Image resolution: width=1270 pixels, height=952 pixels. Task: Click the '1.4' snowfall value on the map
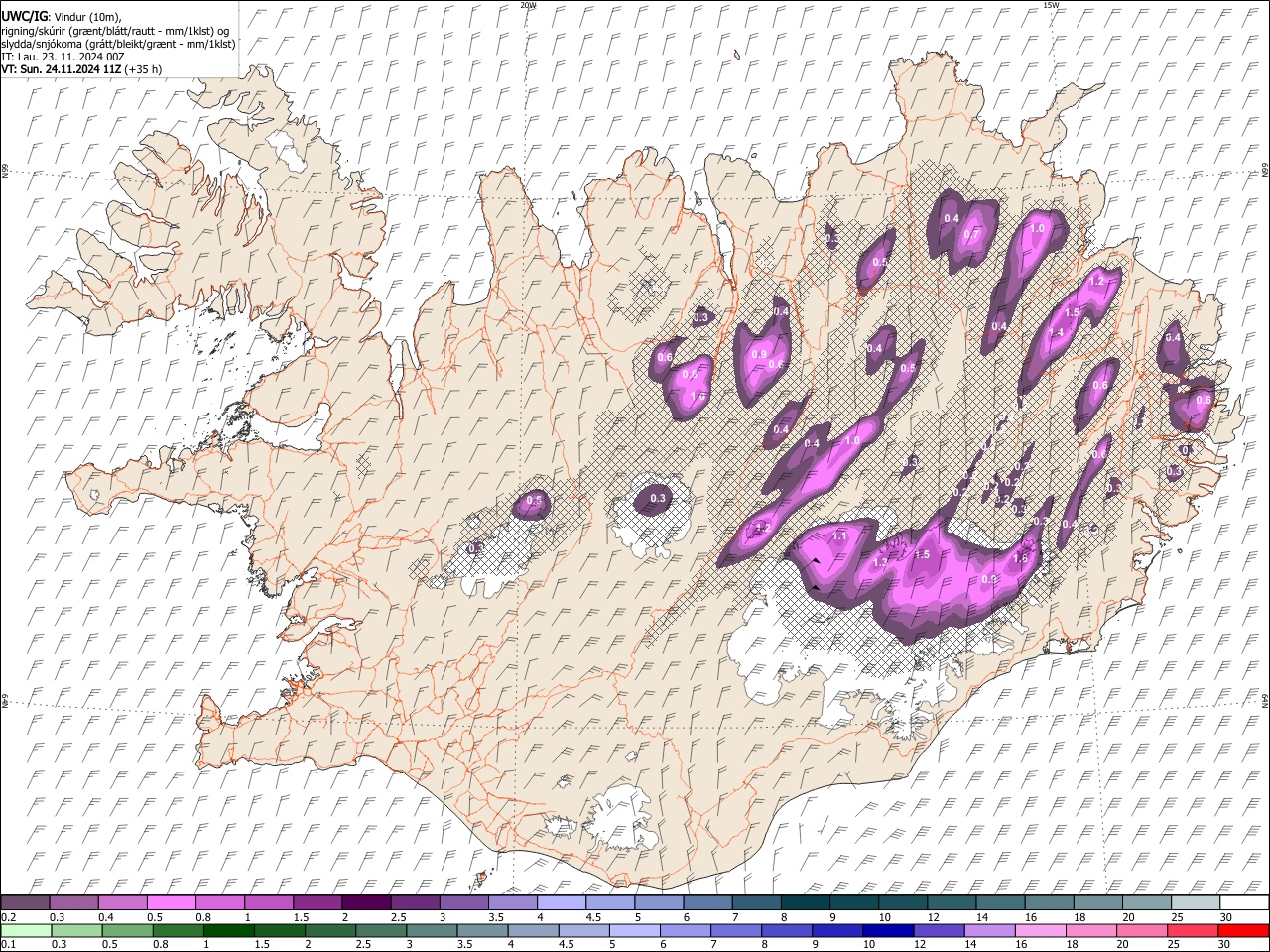1057,333
